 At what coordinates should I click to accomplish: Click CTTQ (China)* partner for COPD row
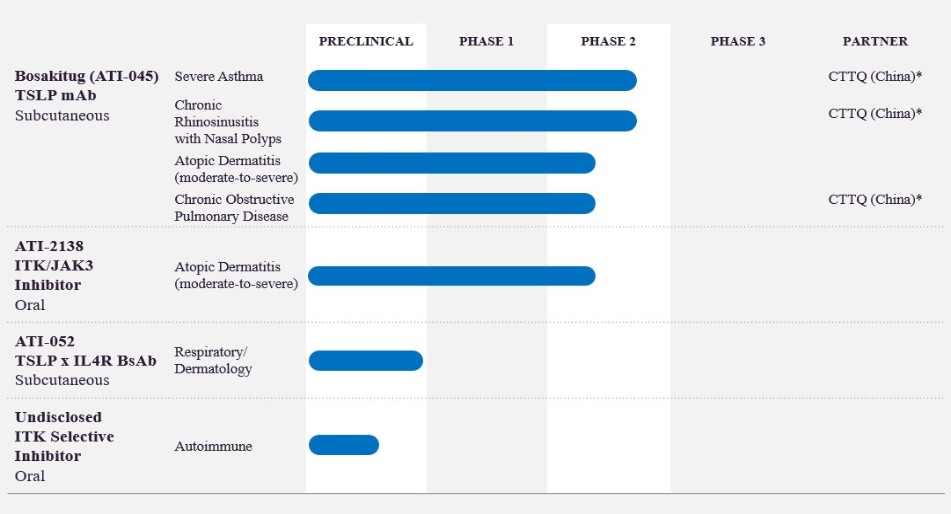875,200
